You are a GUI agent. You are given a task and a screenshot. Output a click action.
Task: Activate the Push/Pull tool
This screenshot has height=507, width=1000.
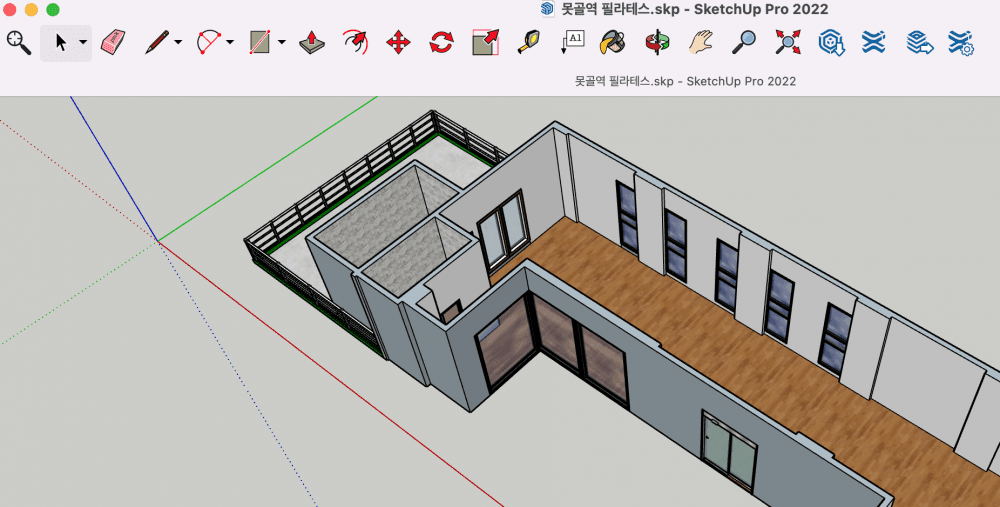[x=312, y=43]
